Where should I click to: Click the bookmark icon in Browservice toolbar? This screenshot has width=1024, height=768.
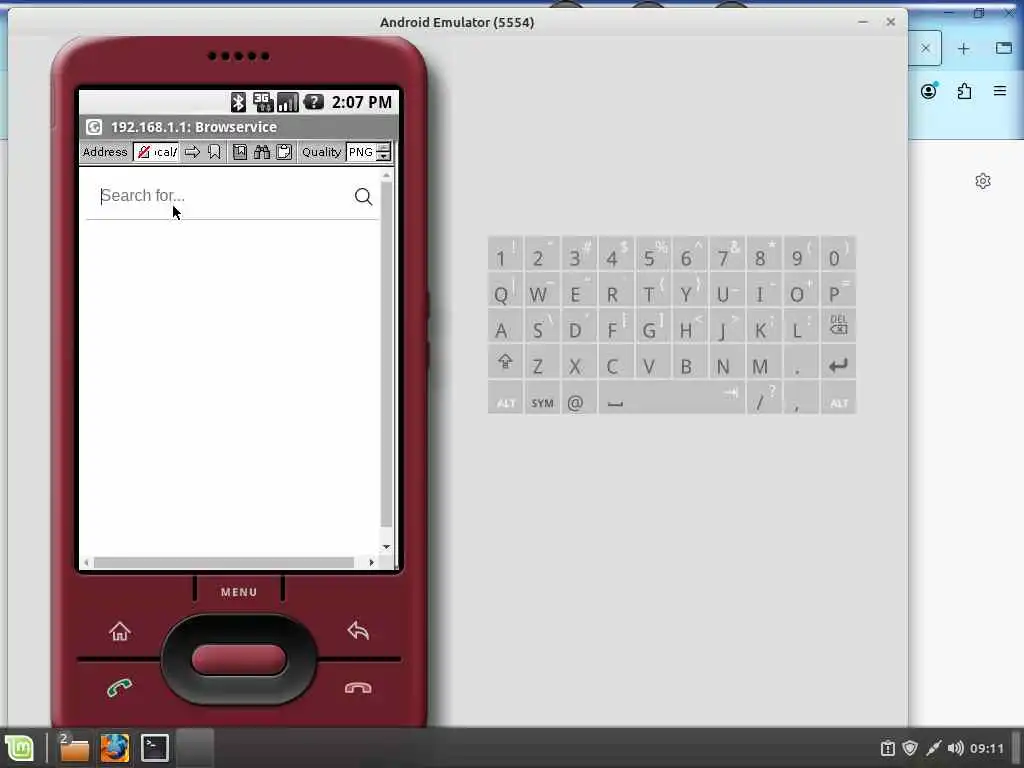pos(214,152)
